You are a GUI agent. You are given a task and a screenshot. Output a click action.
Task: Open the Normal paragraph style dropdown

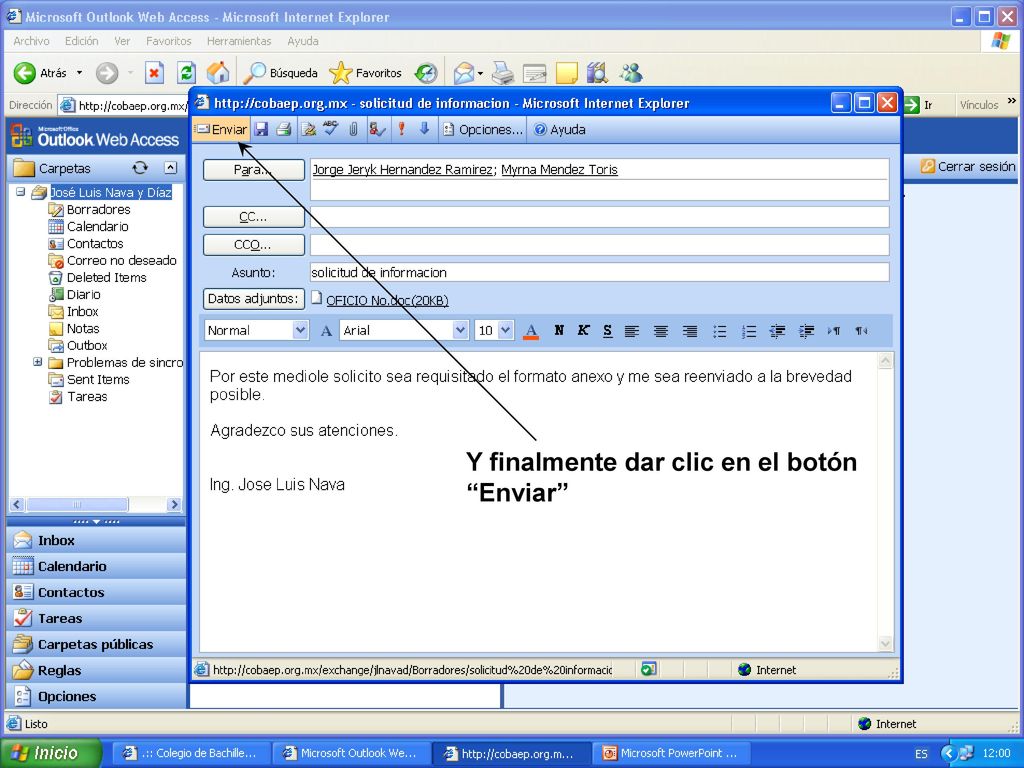pyautogui.click(x=300, y=330)
